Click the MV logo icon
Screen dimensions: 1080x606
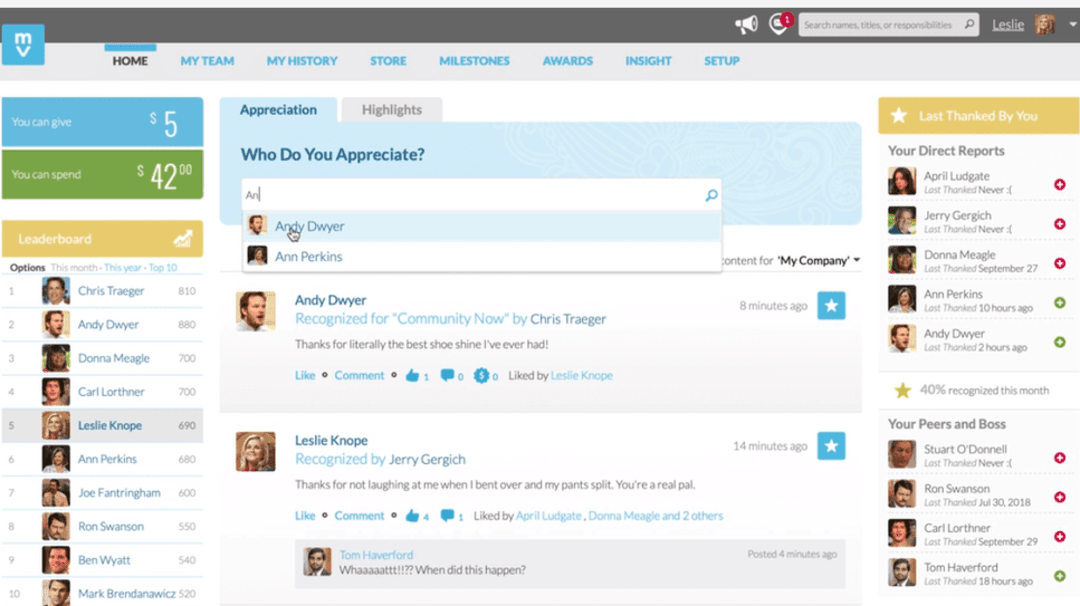(23, 45)
